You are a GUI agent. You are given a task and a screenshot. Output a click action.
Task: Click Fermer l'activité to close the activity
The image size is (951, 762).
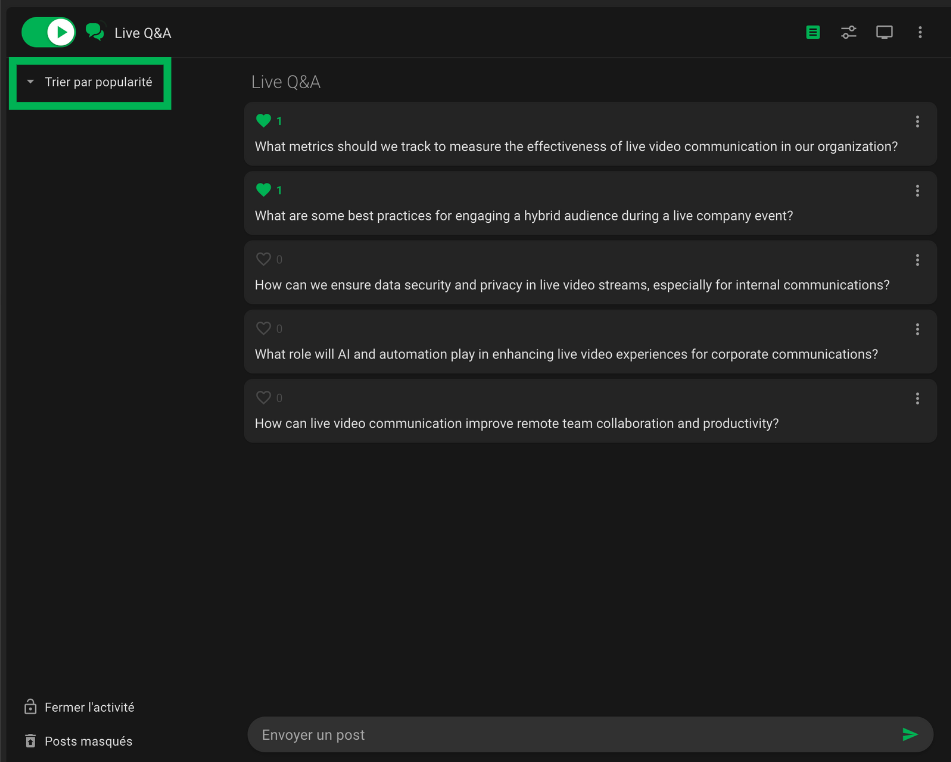[x=89, y=707]
